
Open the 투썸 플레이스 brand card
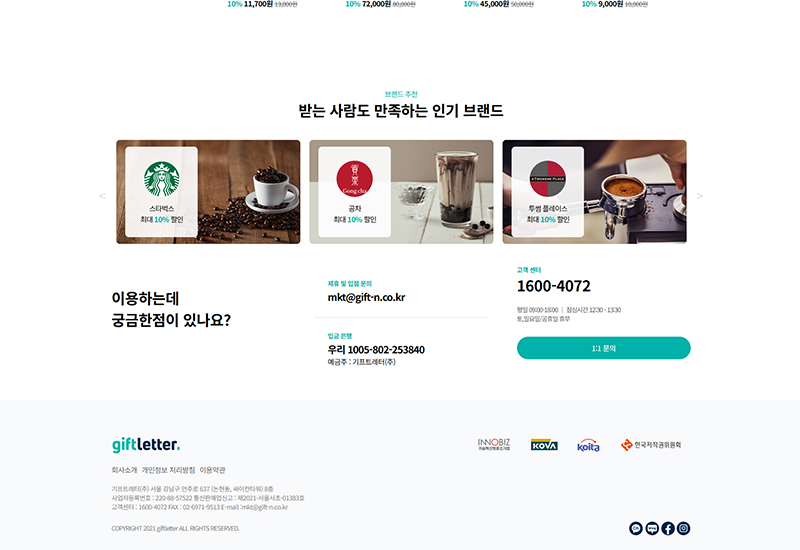[x=594, y=192]
